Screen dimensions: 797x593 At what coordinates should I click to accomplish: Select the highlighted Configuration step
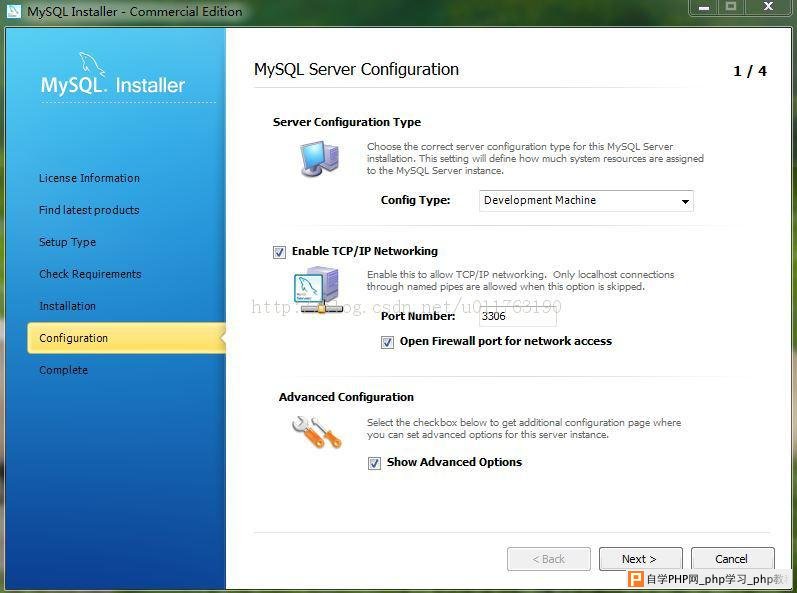pos(127,338)
